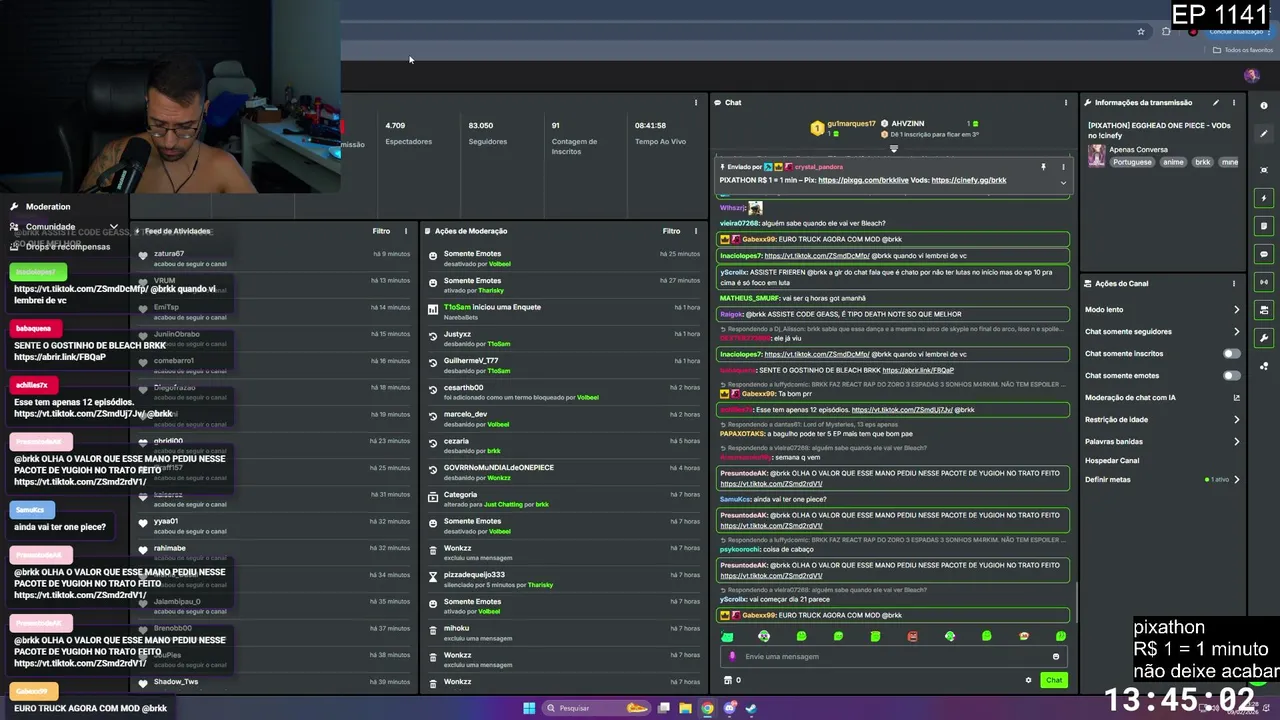
Task: Open the Chat panel options menu
Action: pyautogui.click(x=1065, y=102)
